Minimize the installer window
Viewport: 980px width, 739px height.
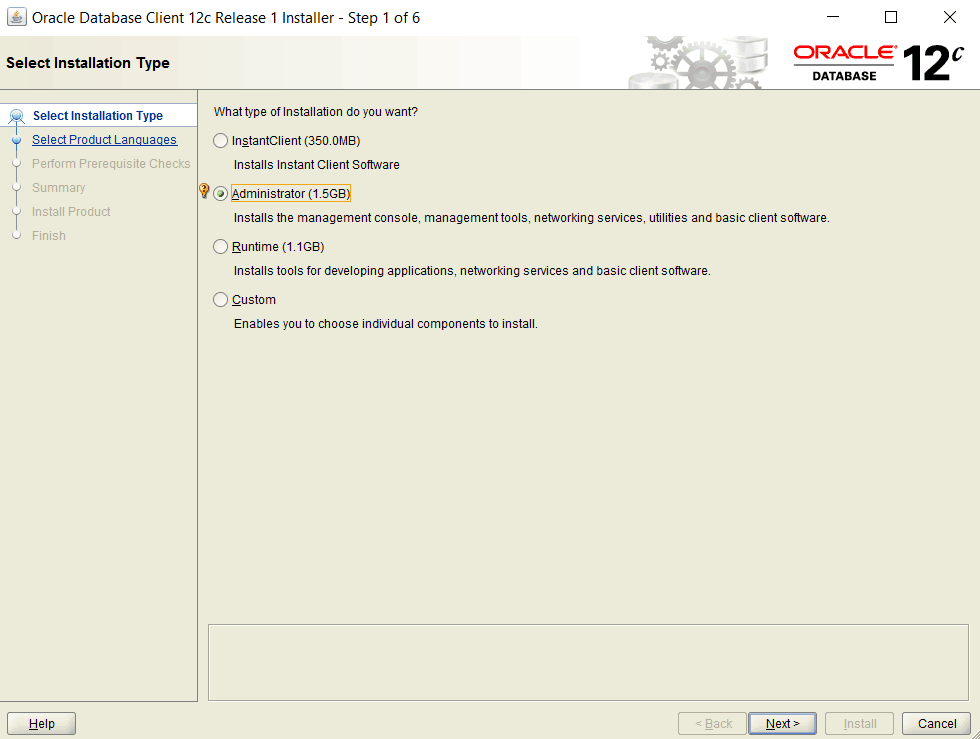(x=833, y=18)
